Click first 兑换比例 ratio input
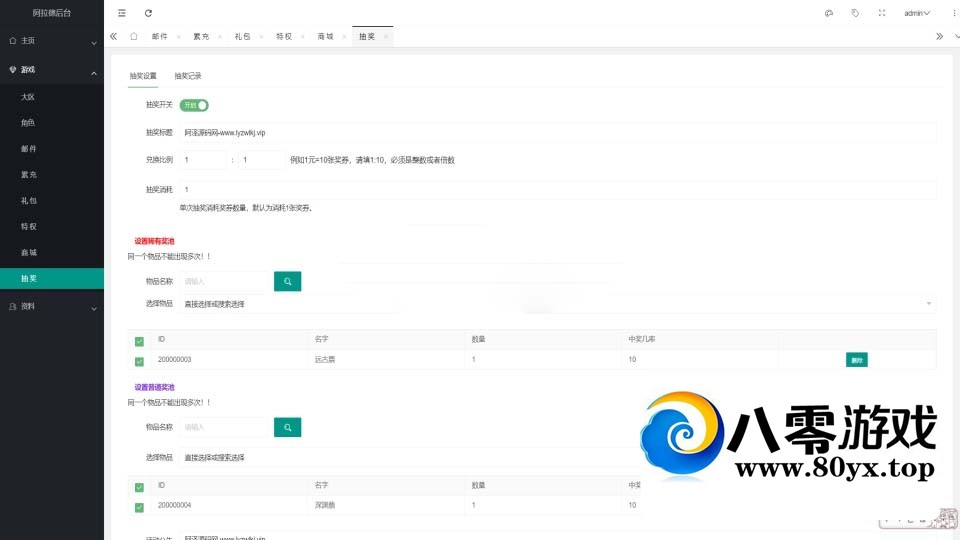 [x=203, y=160]
